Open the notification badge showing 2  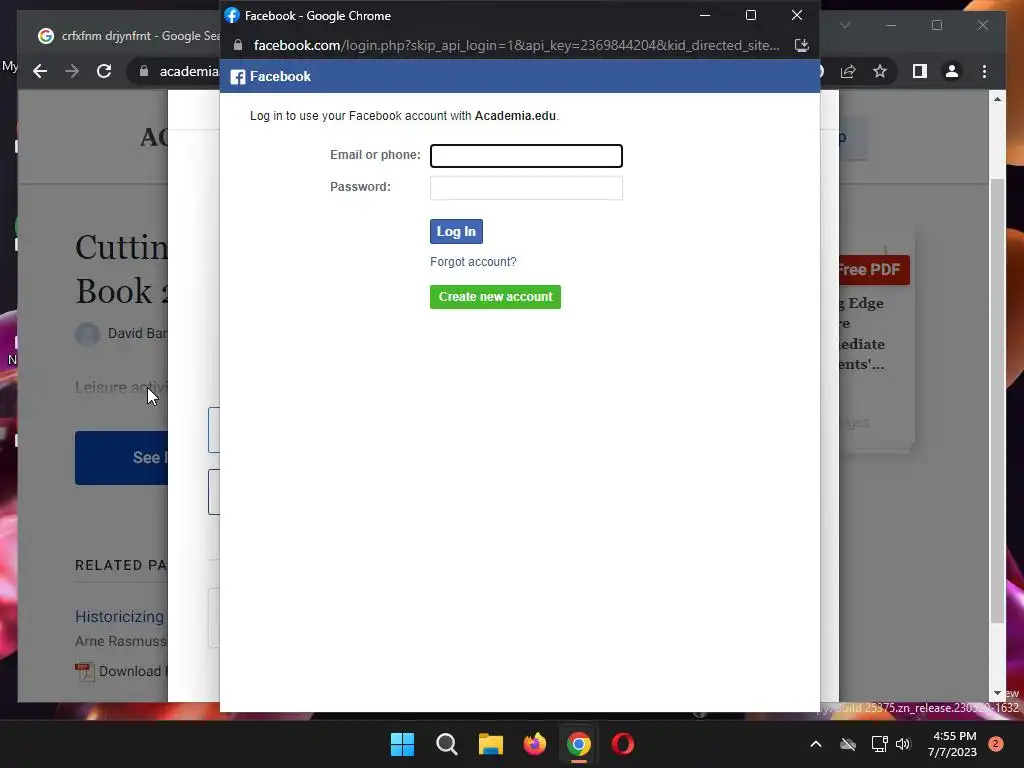996,744
